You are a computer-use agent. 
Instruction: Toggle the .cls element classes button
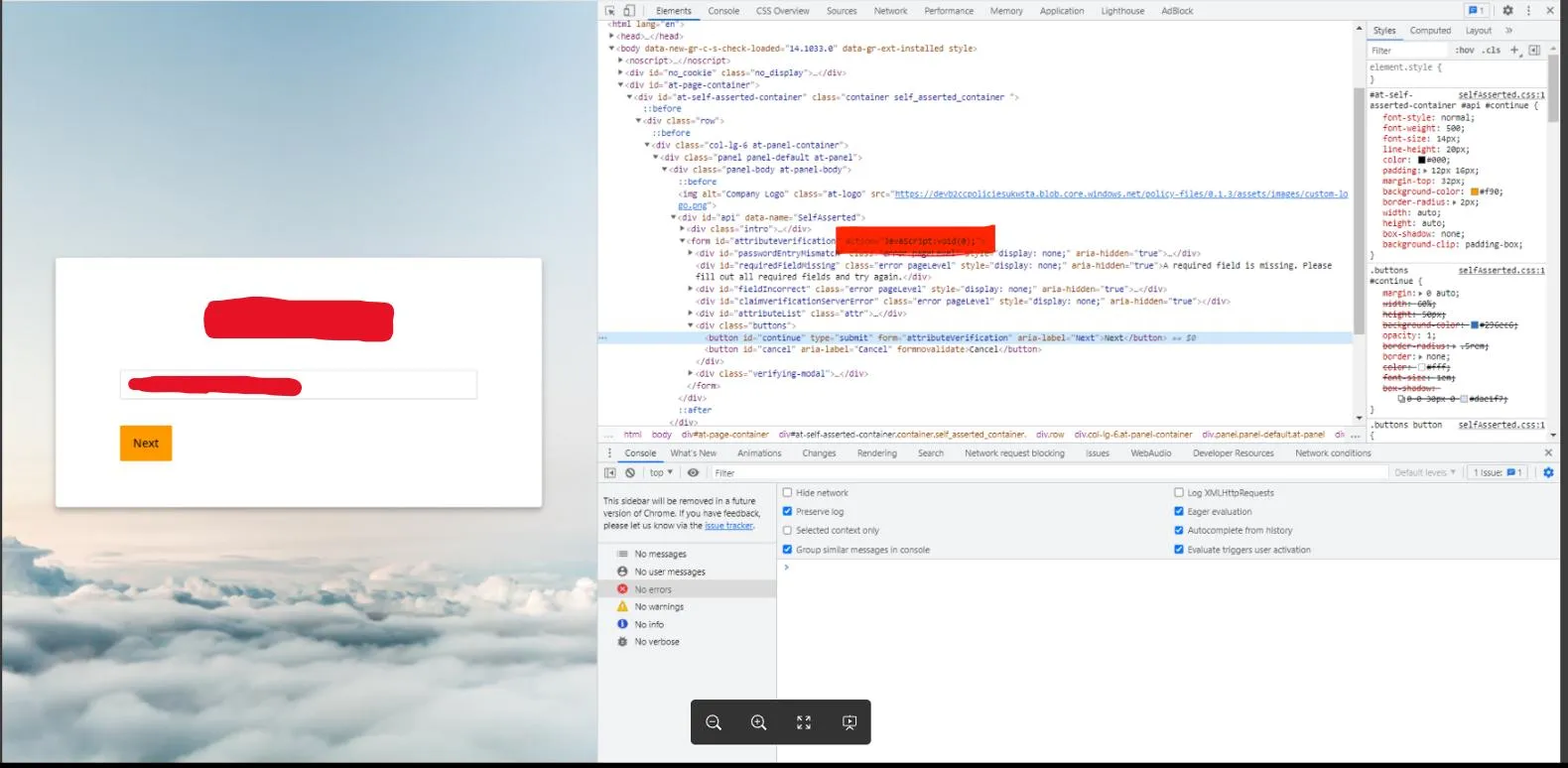click(x=1491, y=50)
